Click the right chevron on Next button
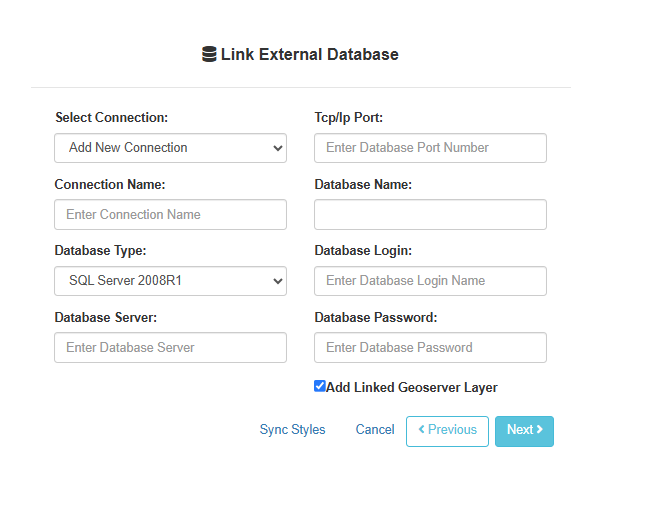656x516 pixels. 540,429
